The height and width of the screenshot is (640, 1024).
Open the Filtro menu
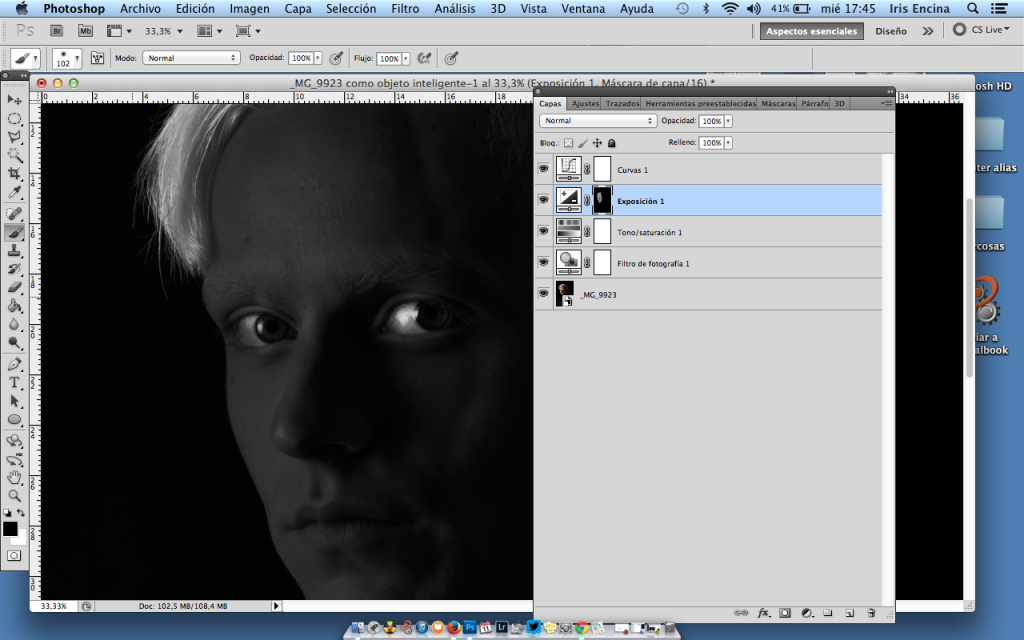click(x=405, y=9)
